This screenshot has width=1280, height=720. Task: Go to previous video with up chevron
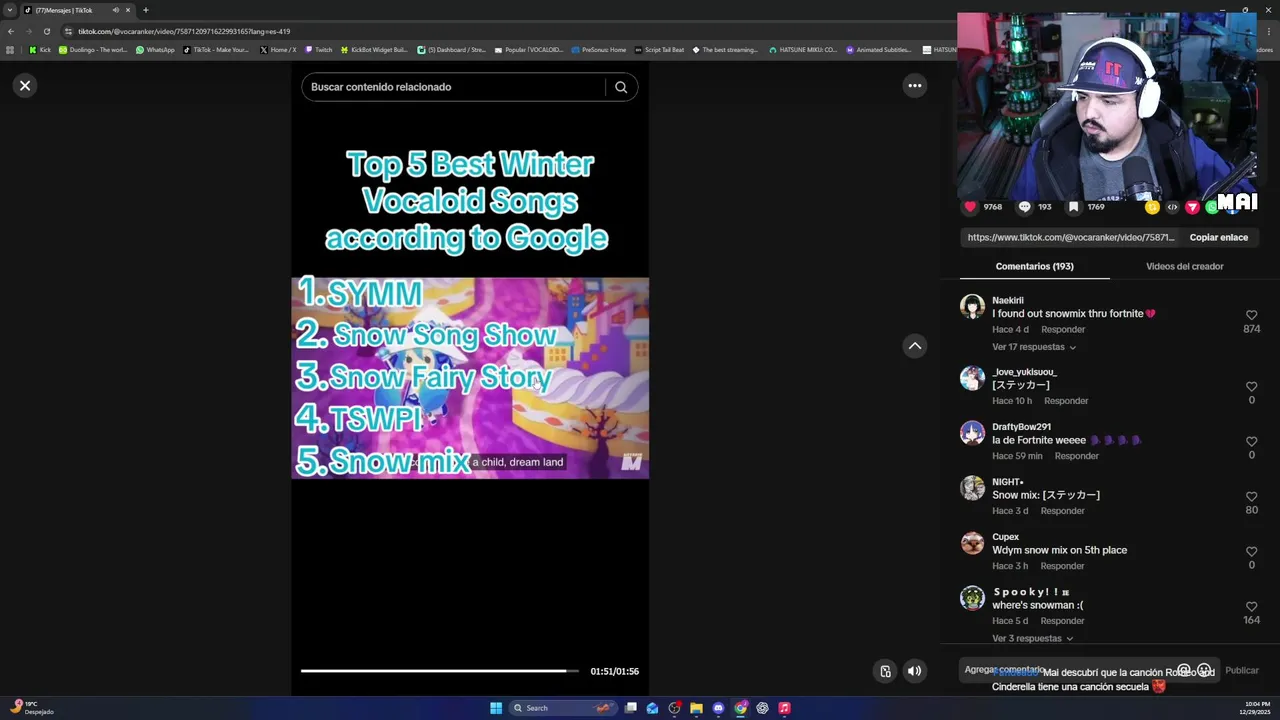[x=914, y=346]
